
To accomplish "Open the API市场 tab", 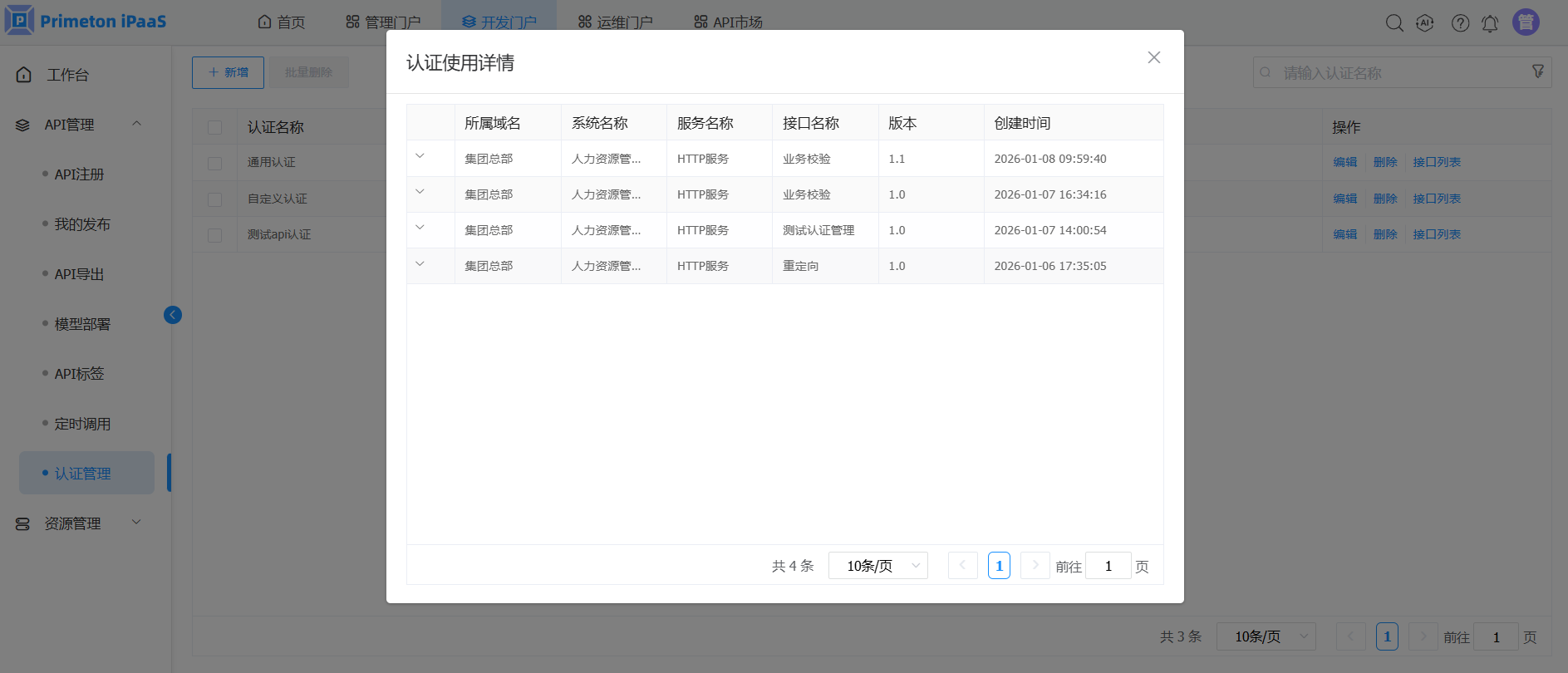I will pos(728,22).
